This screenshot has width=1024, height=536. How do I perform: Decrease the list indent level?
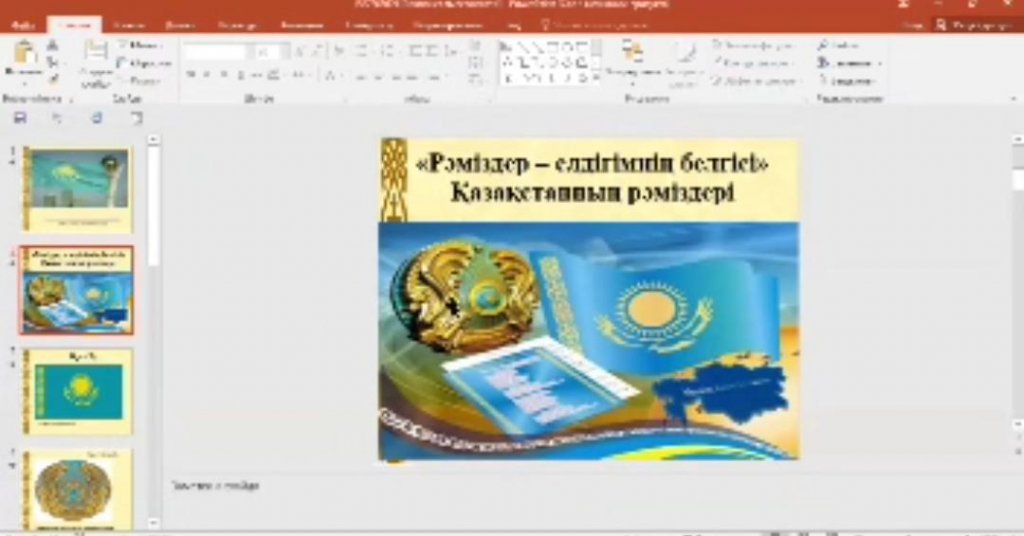(415, 52)
